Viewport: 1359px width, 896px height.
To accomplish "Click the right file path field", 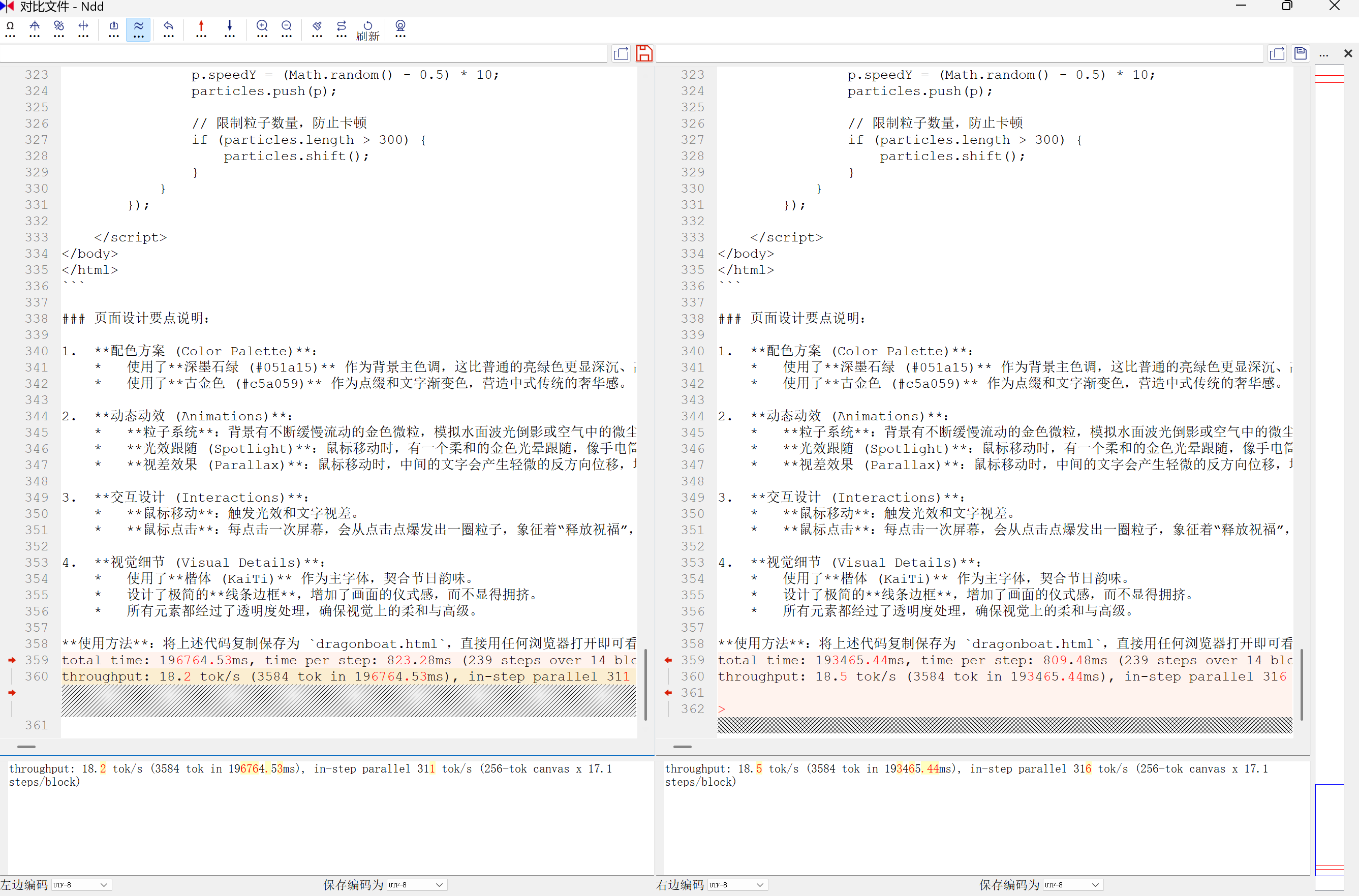I will point(960,54).
